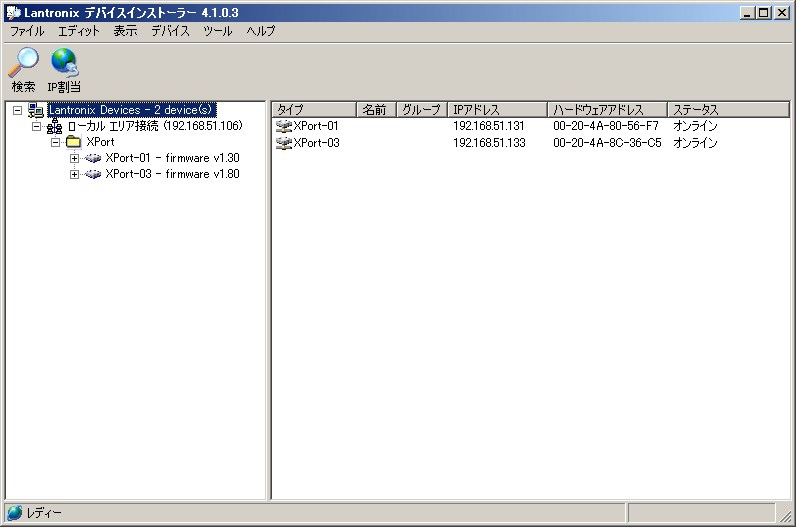Select XPort-03 - firmware v1.80 in tree

point(172,174)
